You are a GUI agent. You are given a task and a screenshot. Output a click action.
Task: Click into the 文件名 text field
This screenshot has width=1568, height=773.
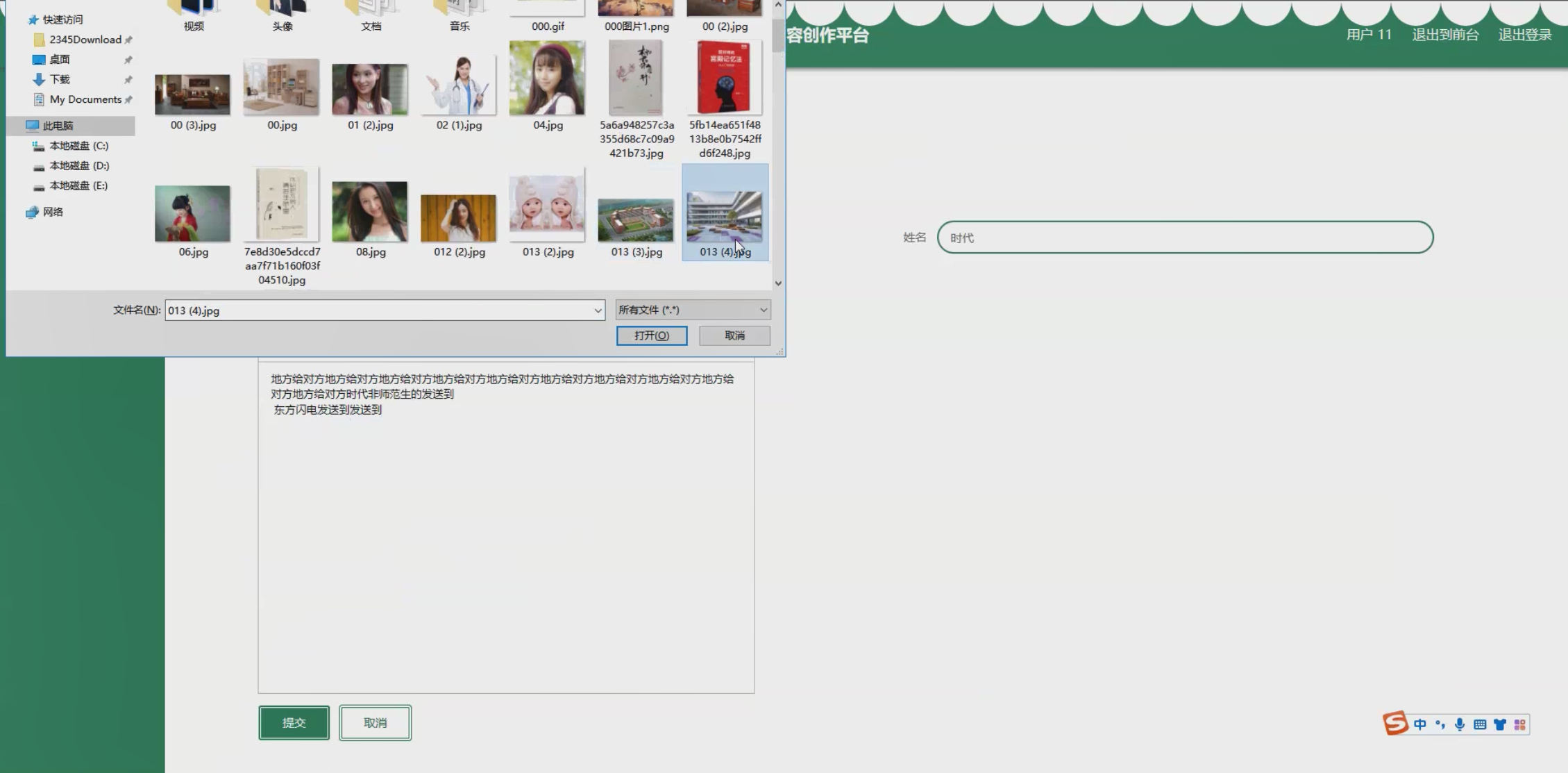[378, 310]
